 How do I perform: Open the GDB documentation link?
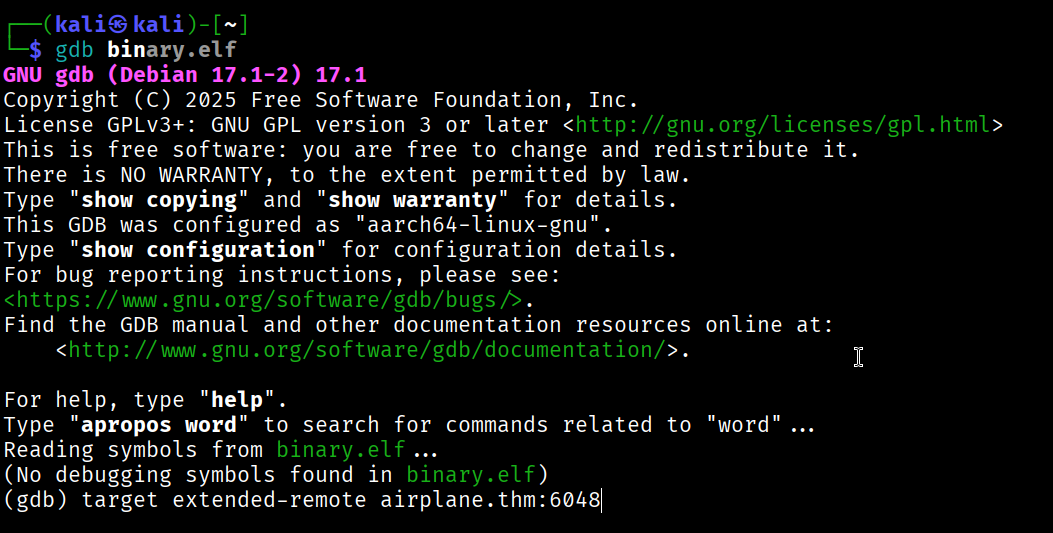(366, 350)
